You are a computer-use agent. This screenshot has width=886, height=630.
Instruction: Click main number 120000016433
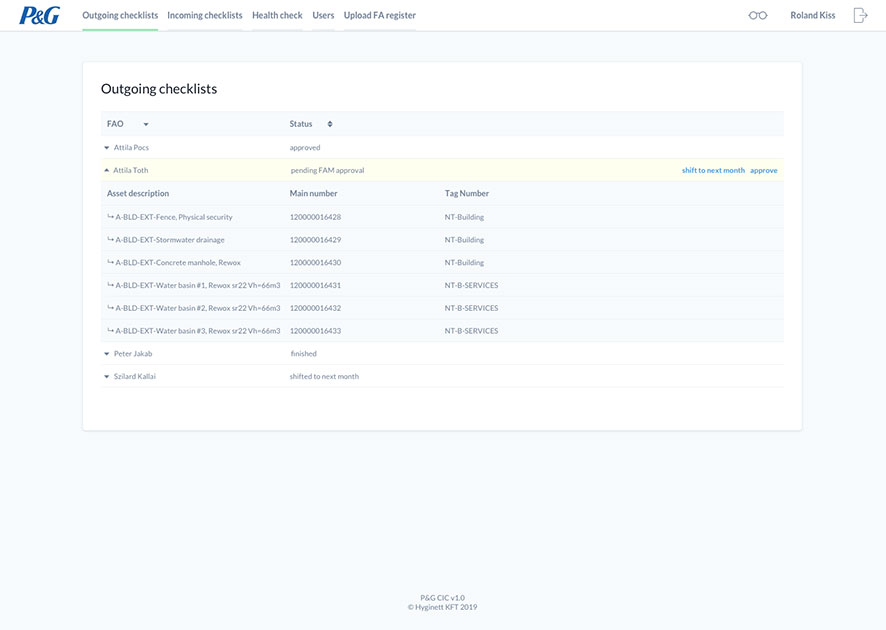(315, 331)
